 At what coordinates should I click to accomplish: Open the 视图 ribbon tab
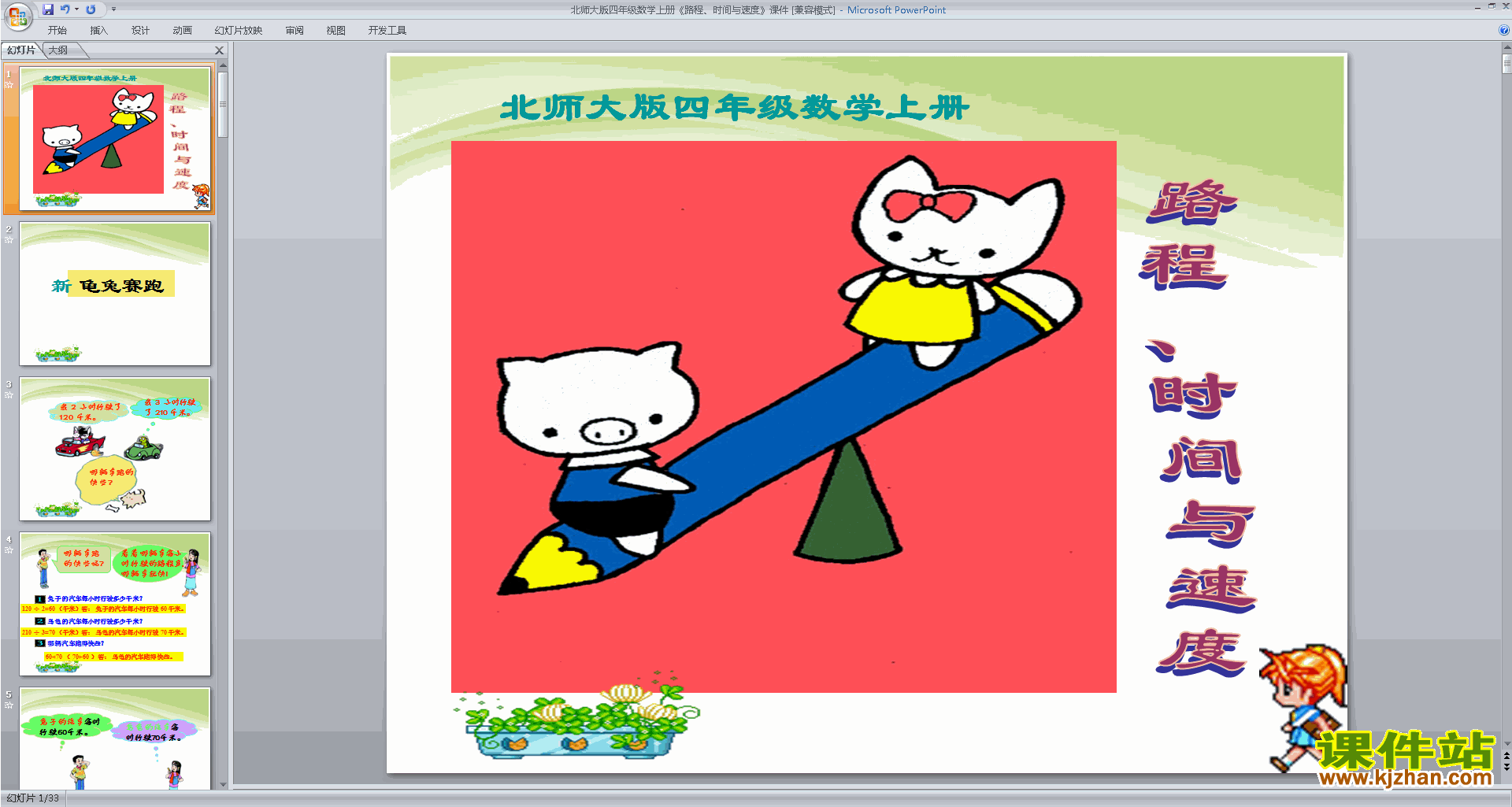coord(335,31)
